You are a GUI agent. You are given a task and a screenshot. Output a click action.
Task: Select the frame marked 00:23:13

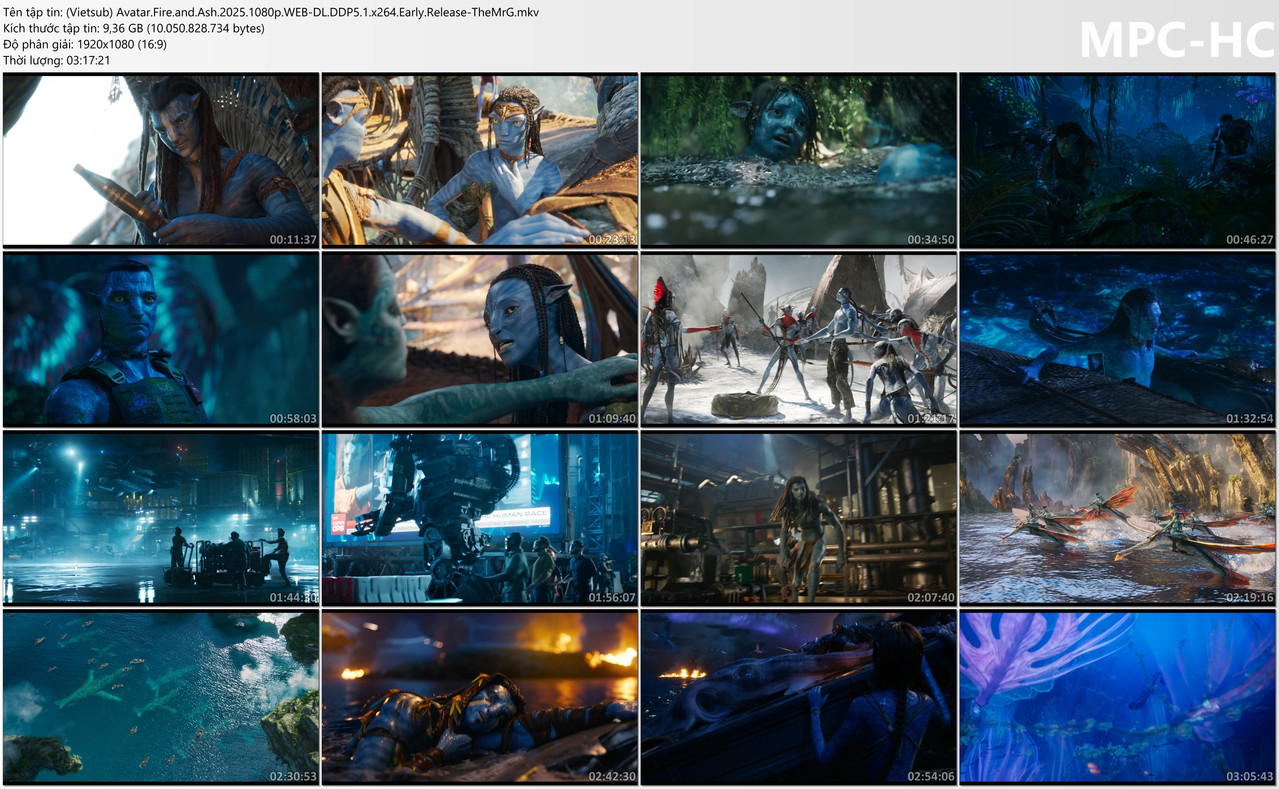click(480, 160)
